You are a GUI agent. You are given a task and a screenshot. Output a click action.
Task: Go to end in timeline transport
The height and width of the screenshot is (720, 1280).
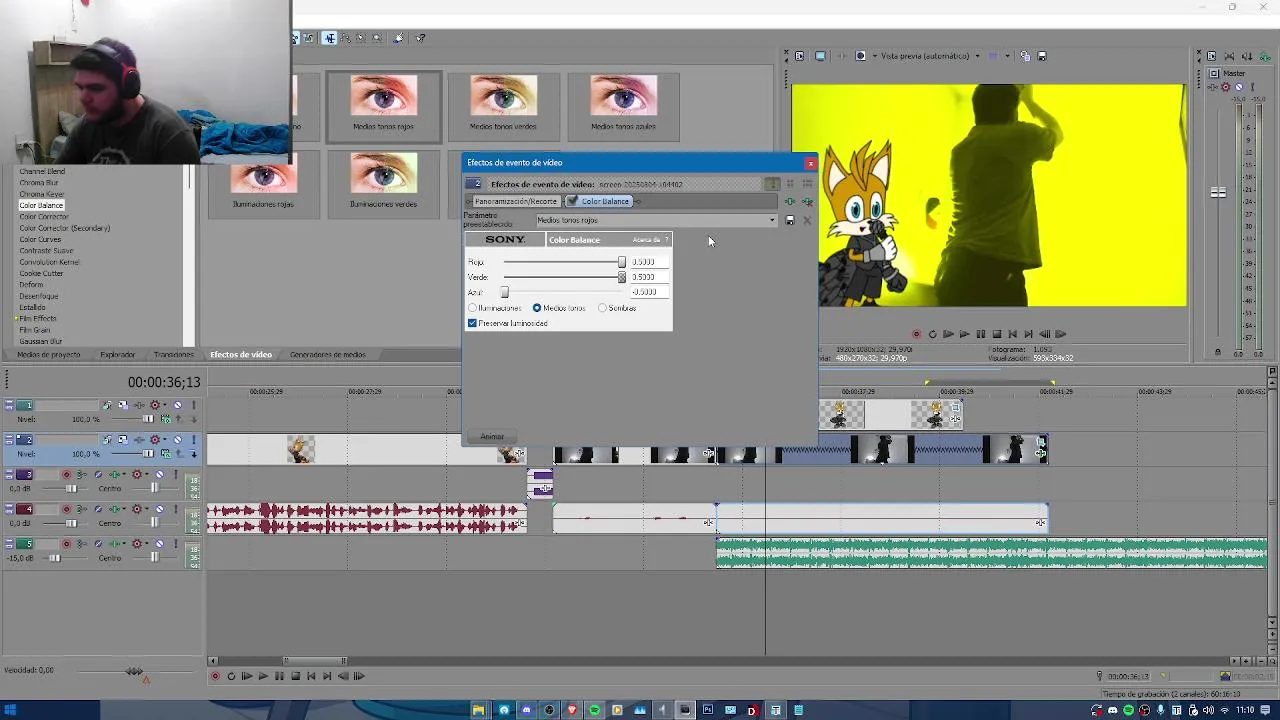click(x=327, y=676)
